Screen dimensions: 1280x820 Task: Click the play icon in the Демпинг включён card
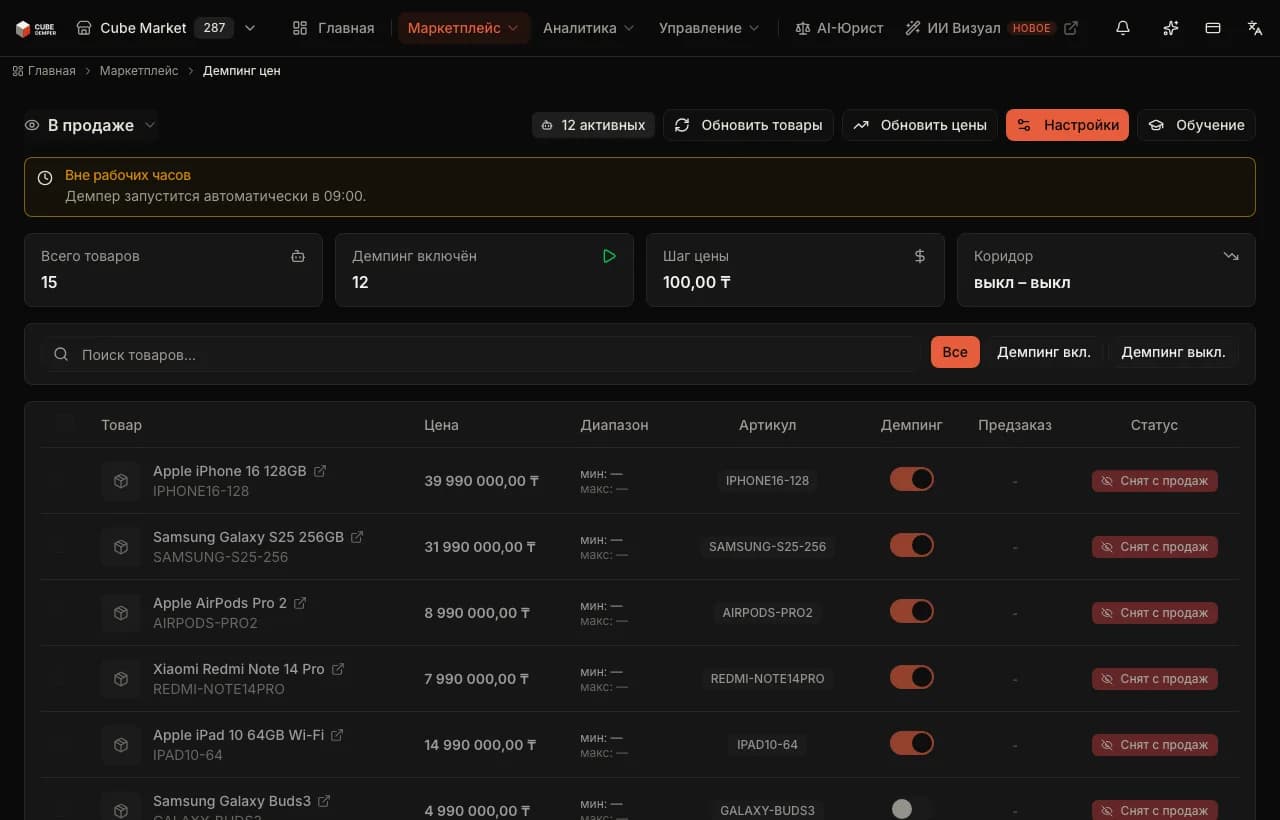(x=609, y=256)
